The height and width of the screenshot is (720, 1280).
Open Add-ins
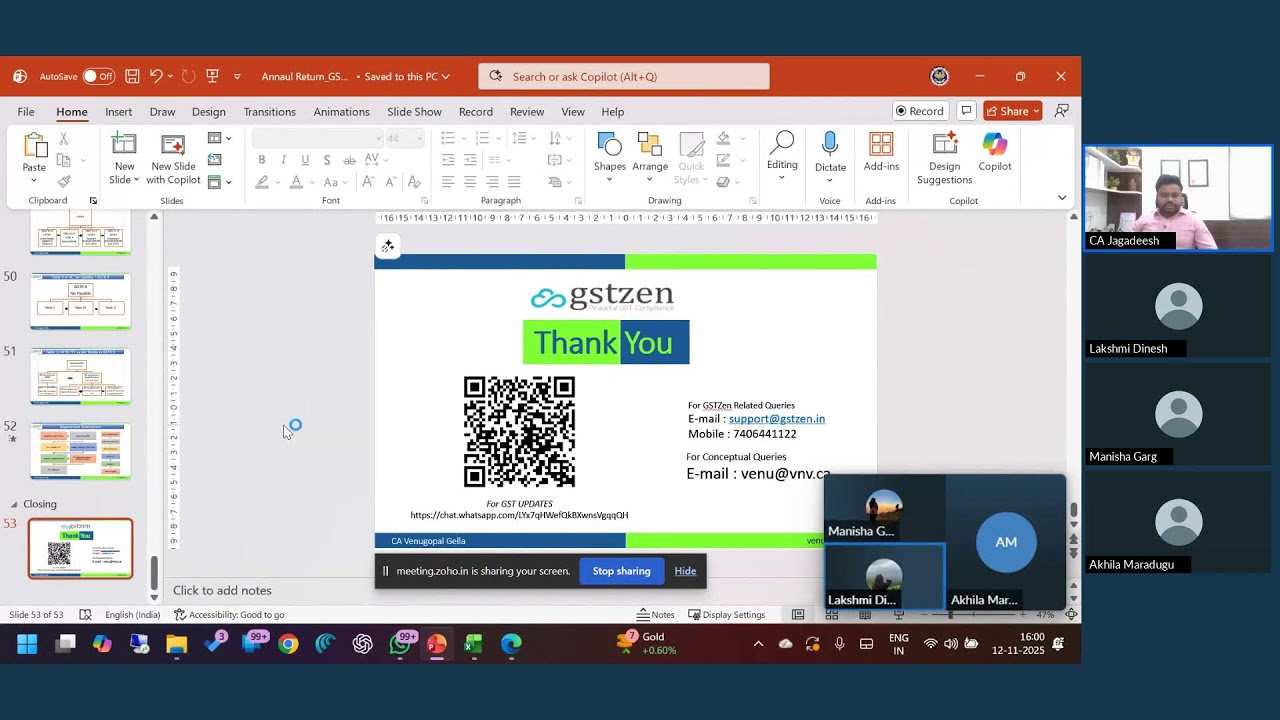(x=881, y=153)
